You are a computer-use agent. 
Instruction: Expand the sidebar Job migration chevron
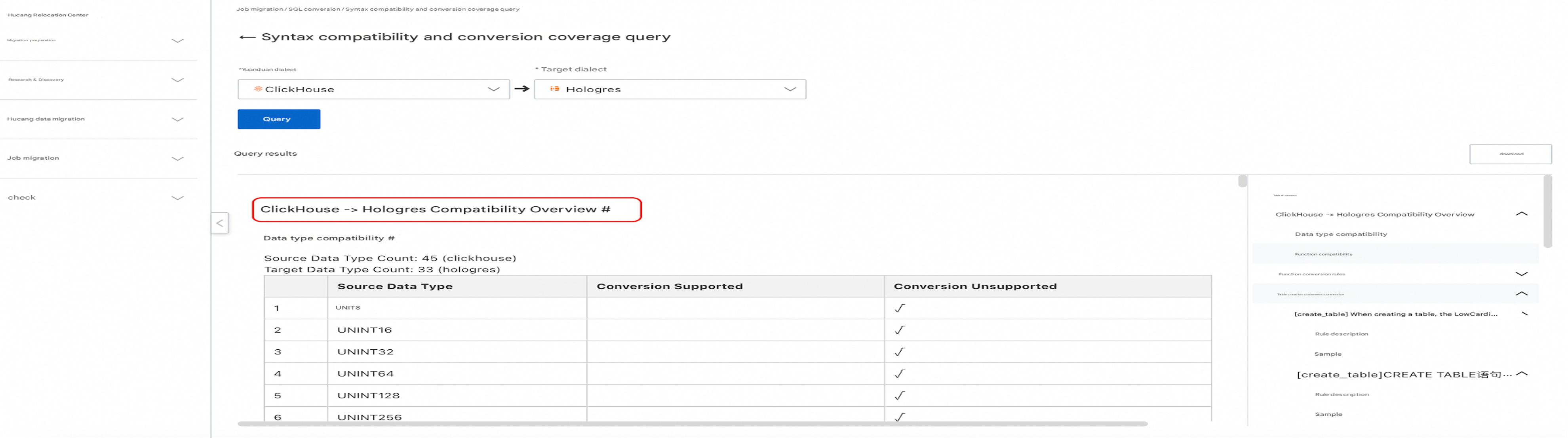(x=177, y=158)
